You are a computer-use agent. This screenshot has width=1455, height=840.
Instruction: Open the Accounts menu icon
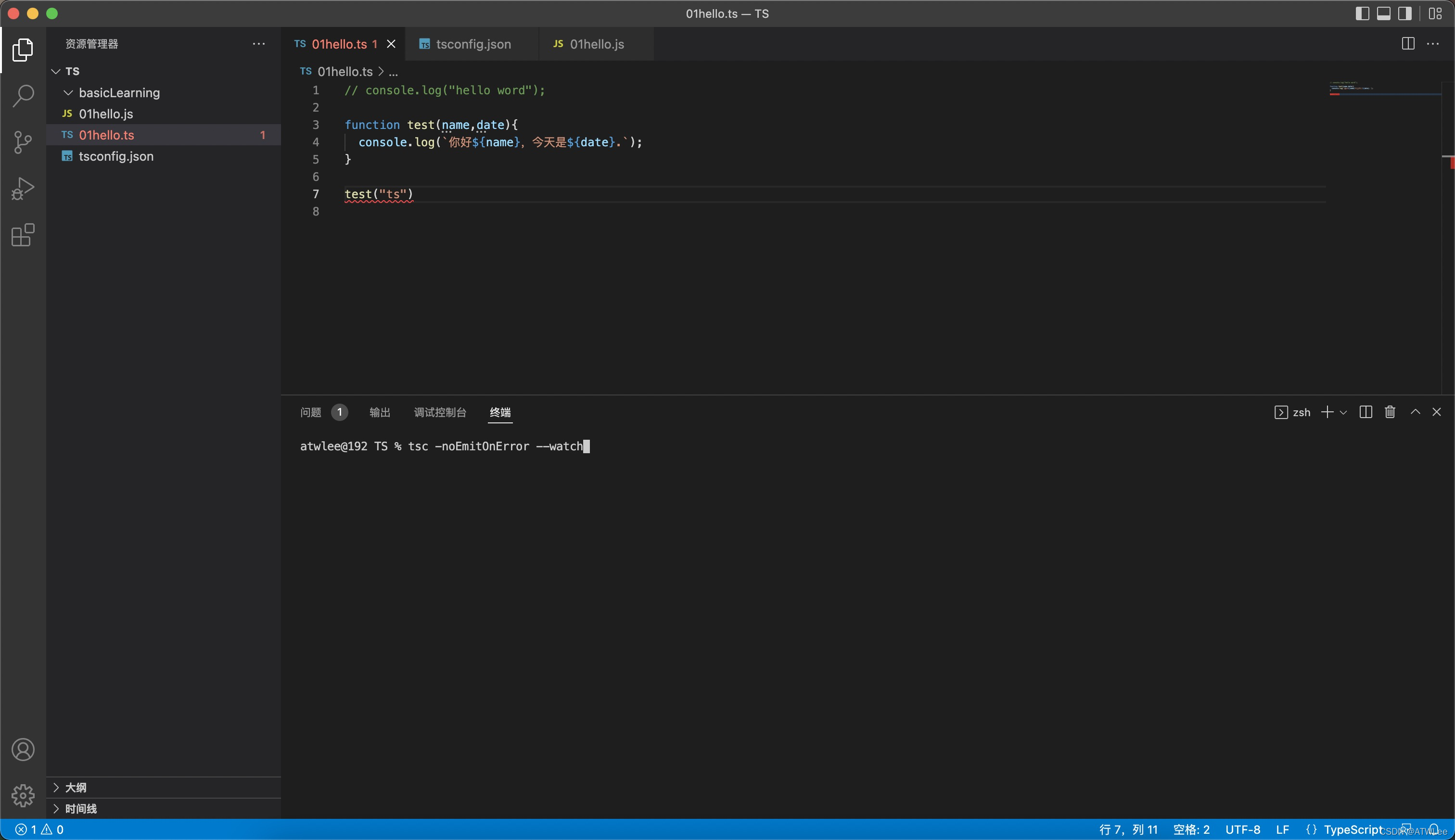pyautogui.click(x=23, y=750)
